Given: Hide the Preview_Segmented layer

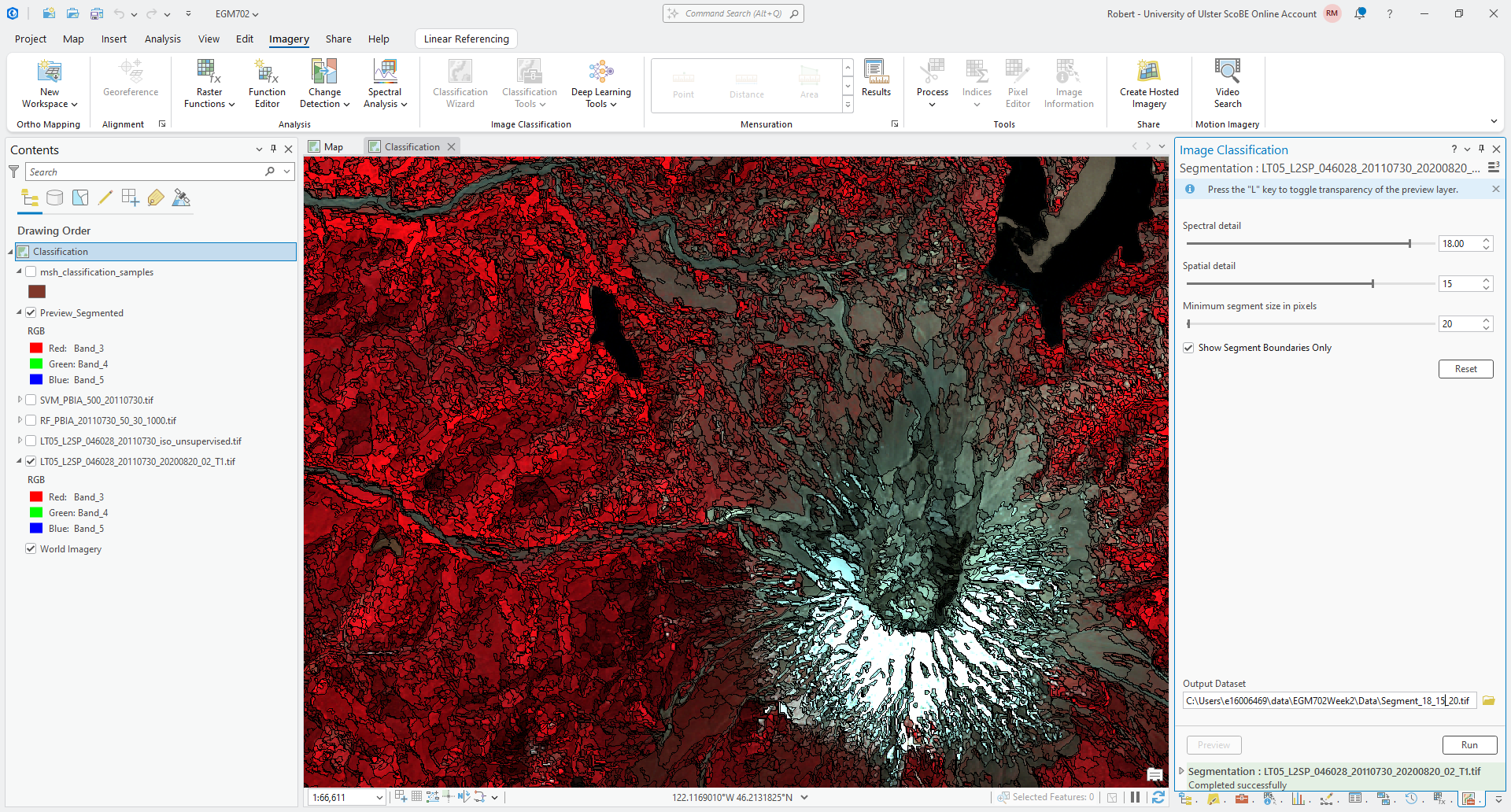Looking at the screenshot, I should click(x=31, y=313).
